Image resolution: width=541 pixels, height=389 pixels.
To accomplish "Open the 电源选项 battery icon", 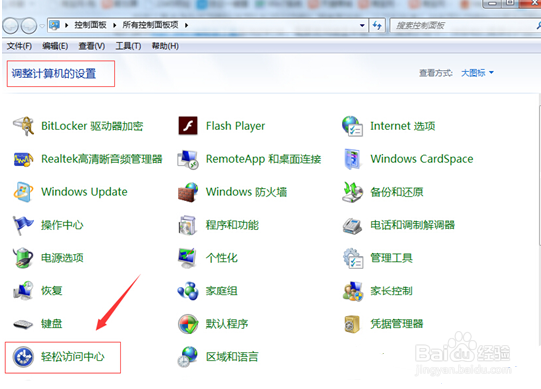I will pyautogui.click(x=23, y=258).
